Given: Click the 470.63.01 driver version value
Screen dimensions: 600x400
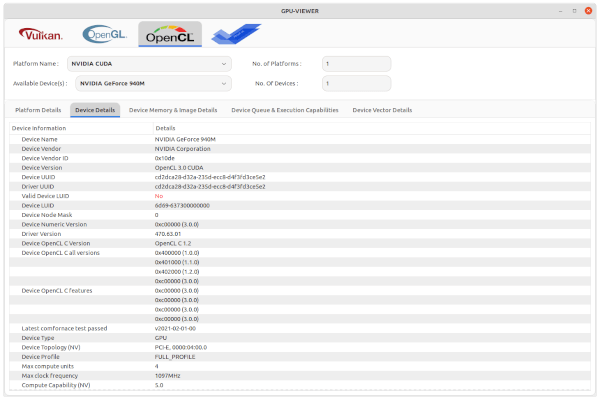Looking at the screenshot, I should pyautogui.click(x=168, y=234).
